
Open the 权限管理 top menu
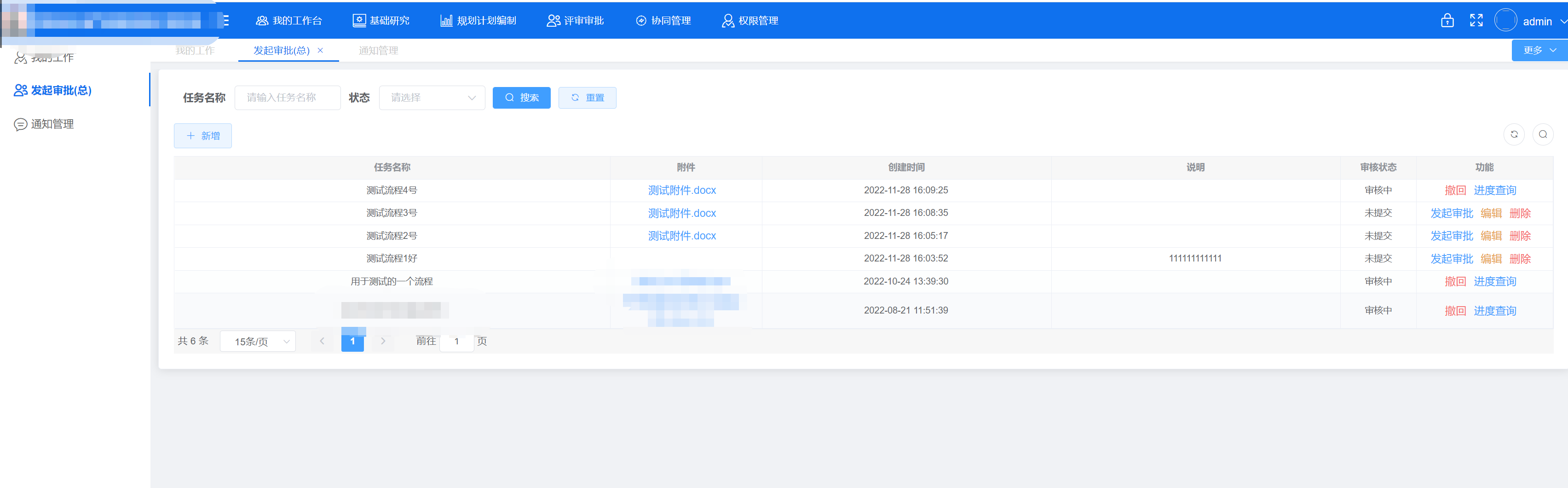(750, 21)
